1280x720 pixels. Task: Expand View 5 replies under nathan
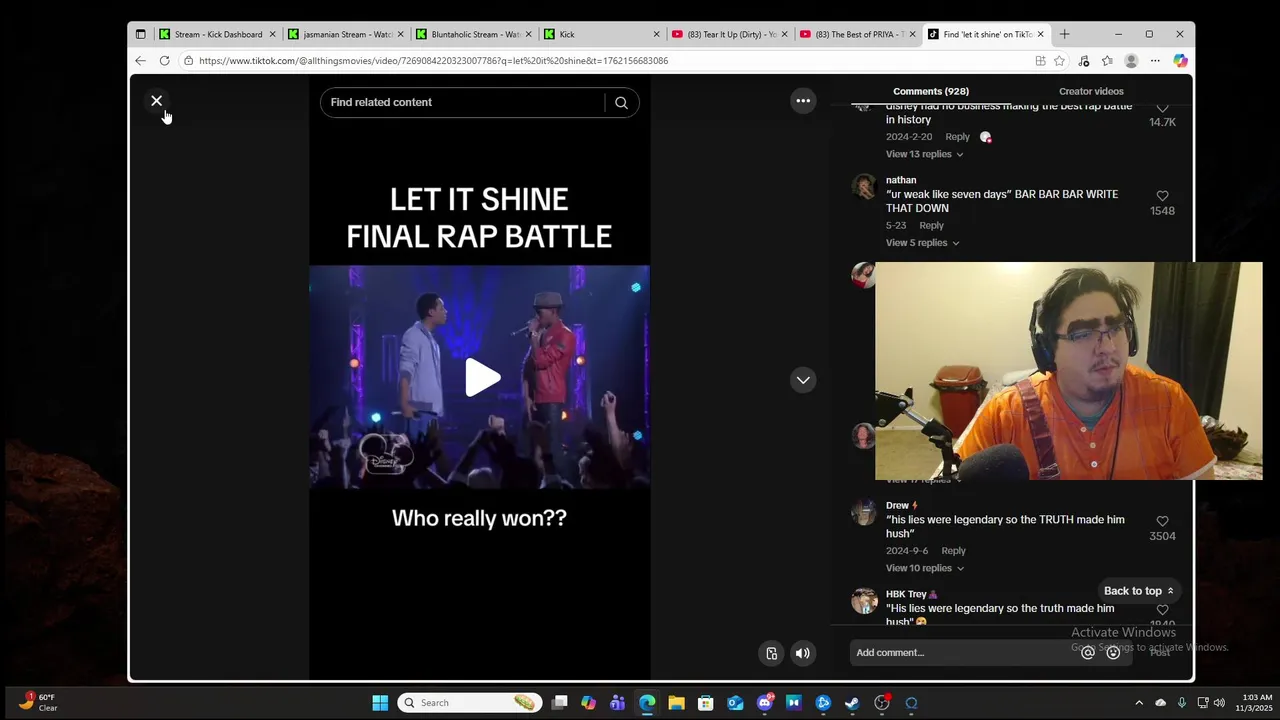922,243
